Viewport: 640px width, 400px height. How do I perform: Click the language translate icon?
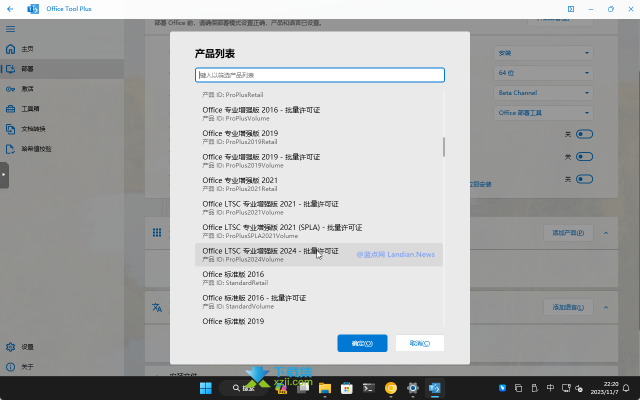(157, 307)
